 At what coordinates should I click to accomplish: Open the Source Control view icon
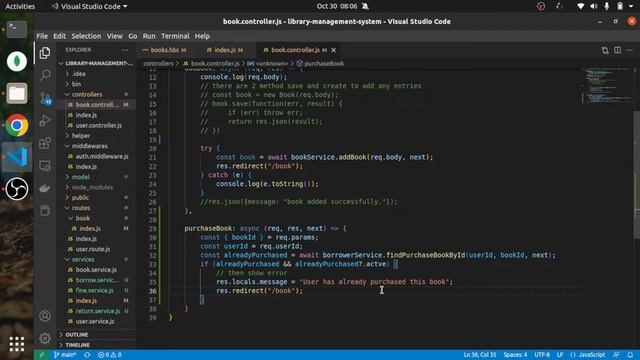[45, 98]
